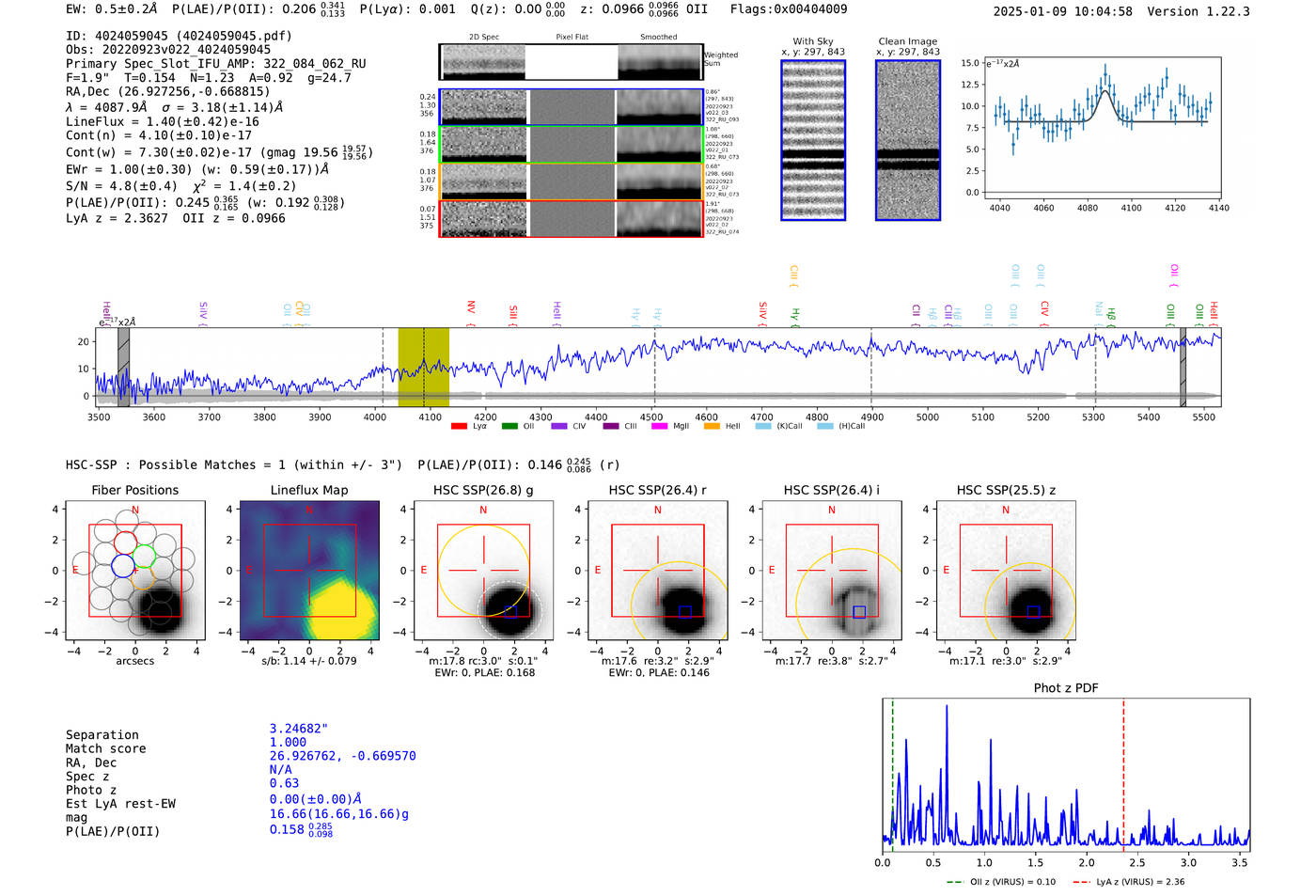Click the Obs: 20220923v022_4024059045 line
This screenshot has width=1316, height=896.
(x=168, y=50)
